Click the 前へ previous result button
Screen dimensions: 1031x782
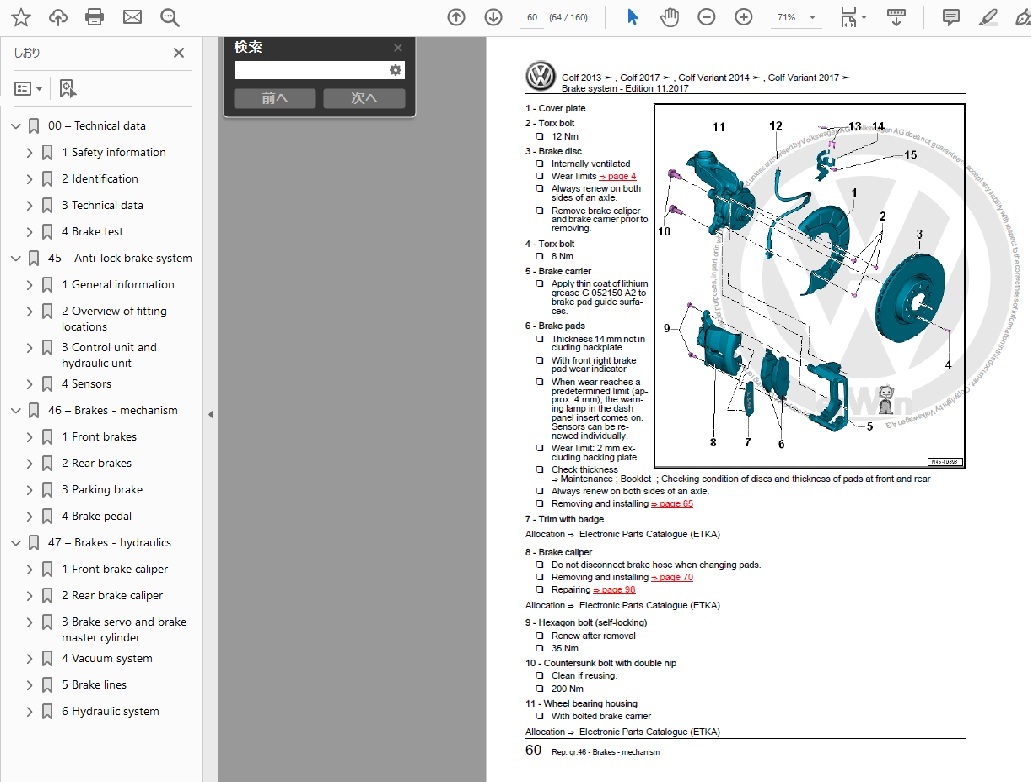[275, 98]
